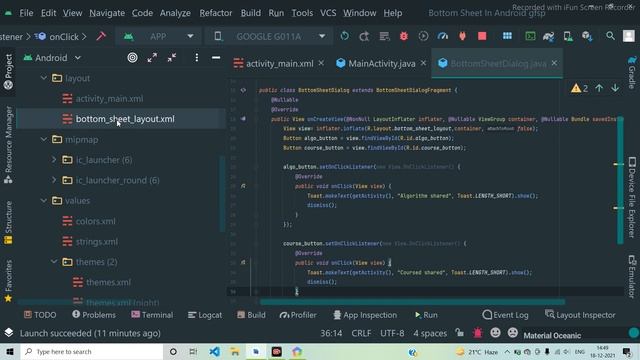
Task: Go to previous highlighted error arrow
Action: tap(599, 88)
